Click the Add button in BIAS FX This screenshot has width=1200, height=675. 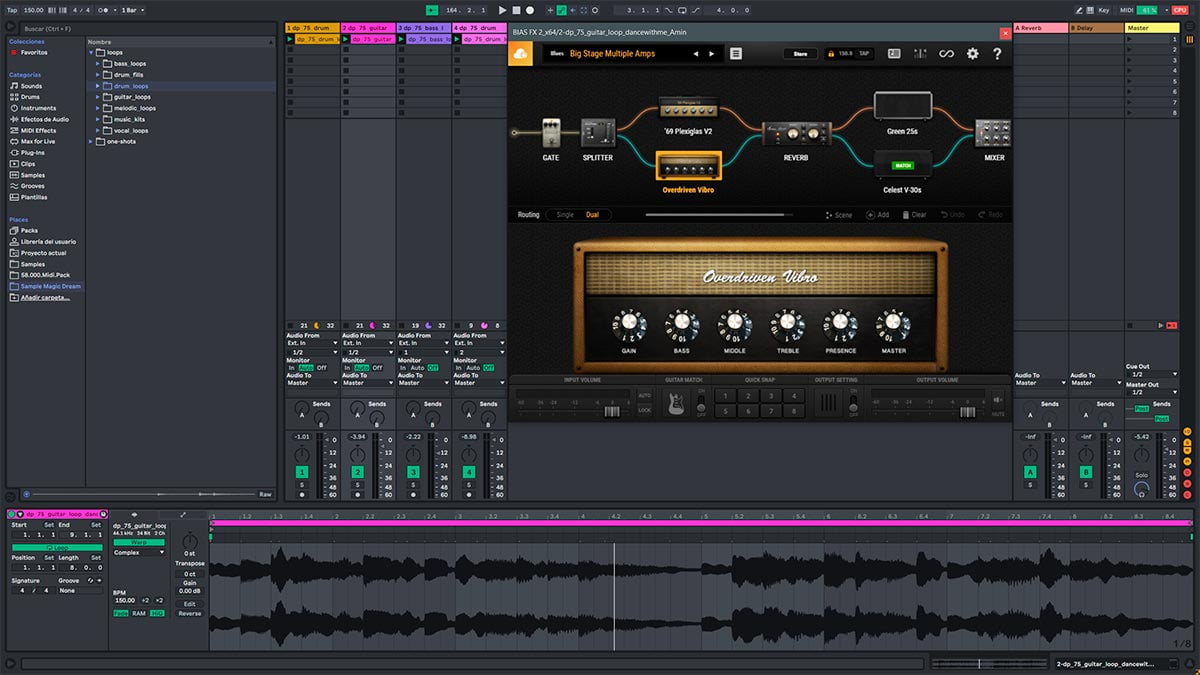click(878, 215)
